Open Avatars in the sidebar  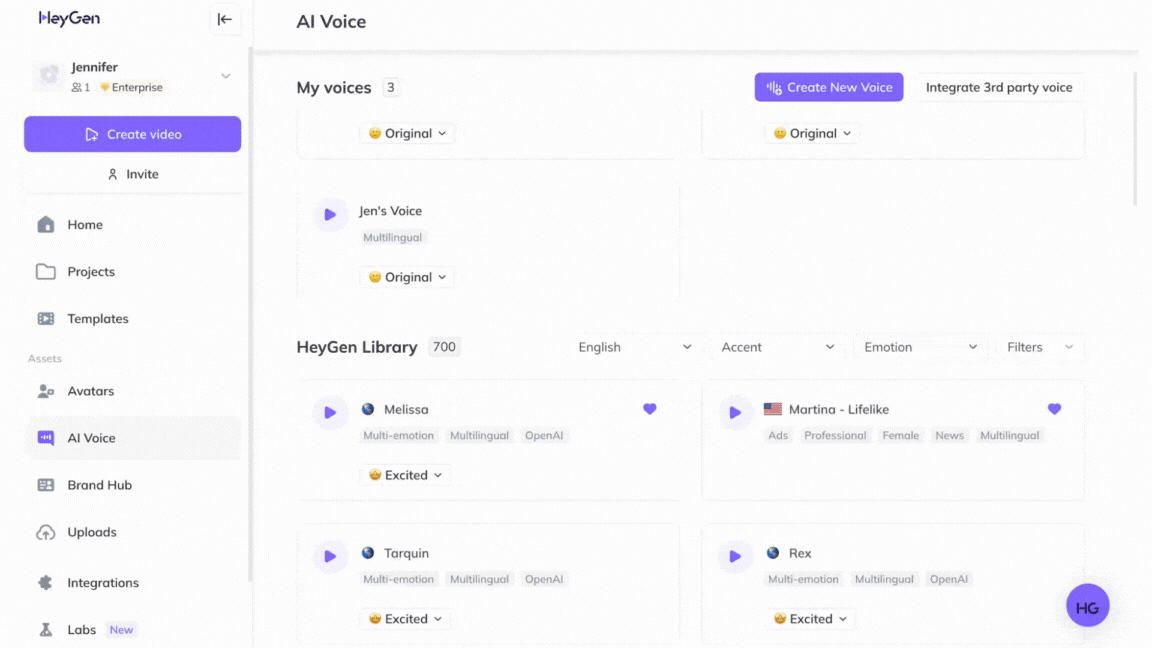click(132, 391)
